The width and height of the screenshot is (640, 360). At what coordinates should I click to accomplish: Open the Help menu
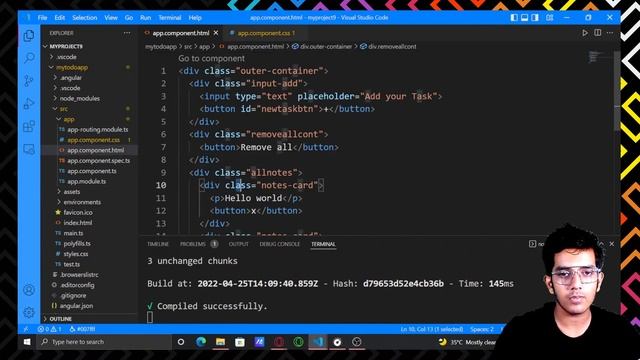click(195, 18)
